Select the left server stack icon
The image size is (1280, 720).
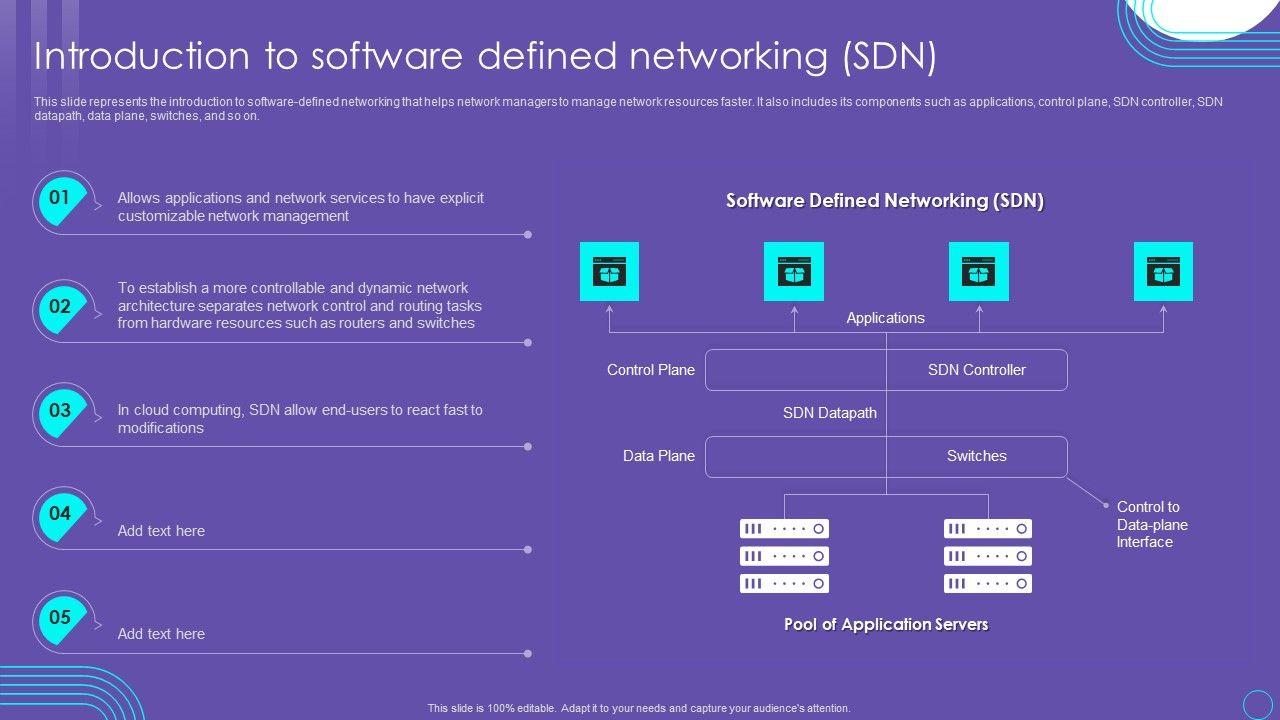click(x=784, y=556)
